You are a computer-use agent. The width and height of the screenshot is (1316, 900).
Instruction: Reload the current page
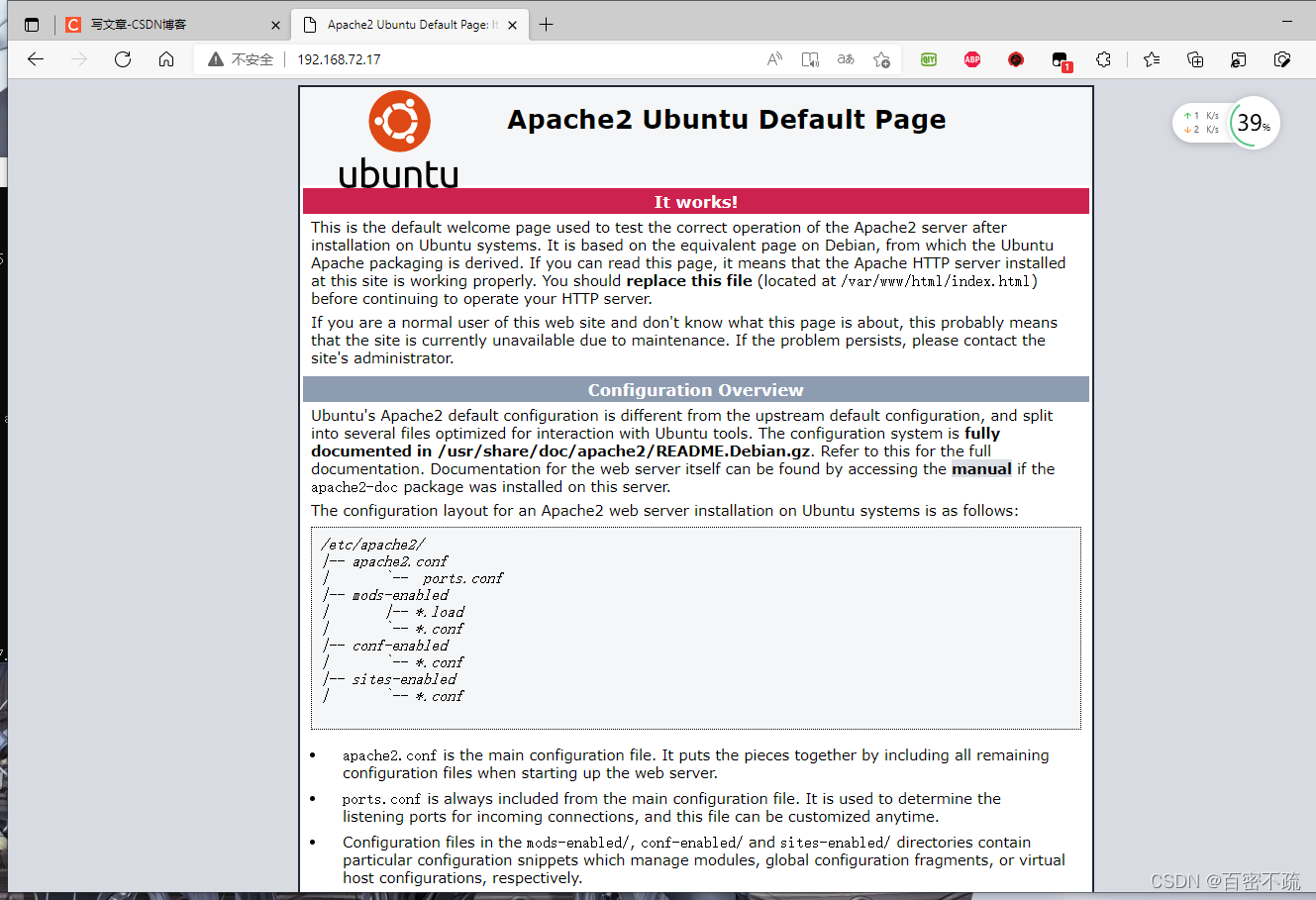pos(123,59)
